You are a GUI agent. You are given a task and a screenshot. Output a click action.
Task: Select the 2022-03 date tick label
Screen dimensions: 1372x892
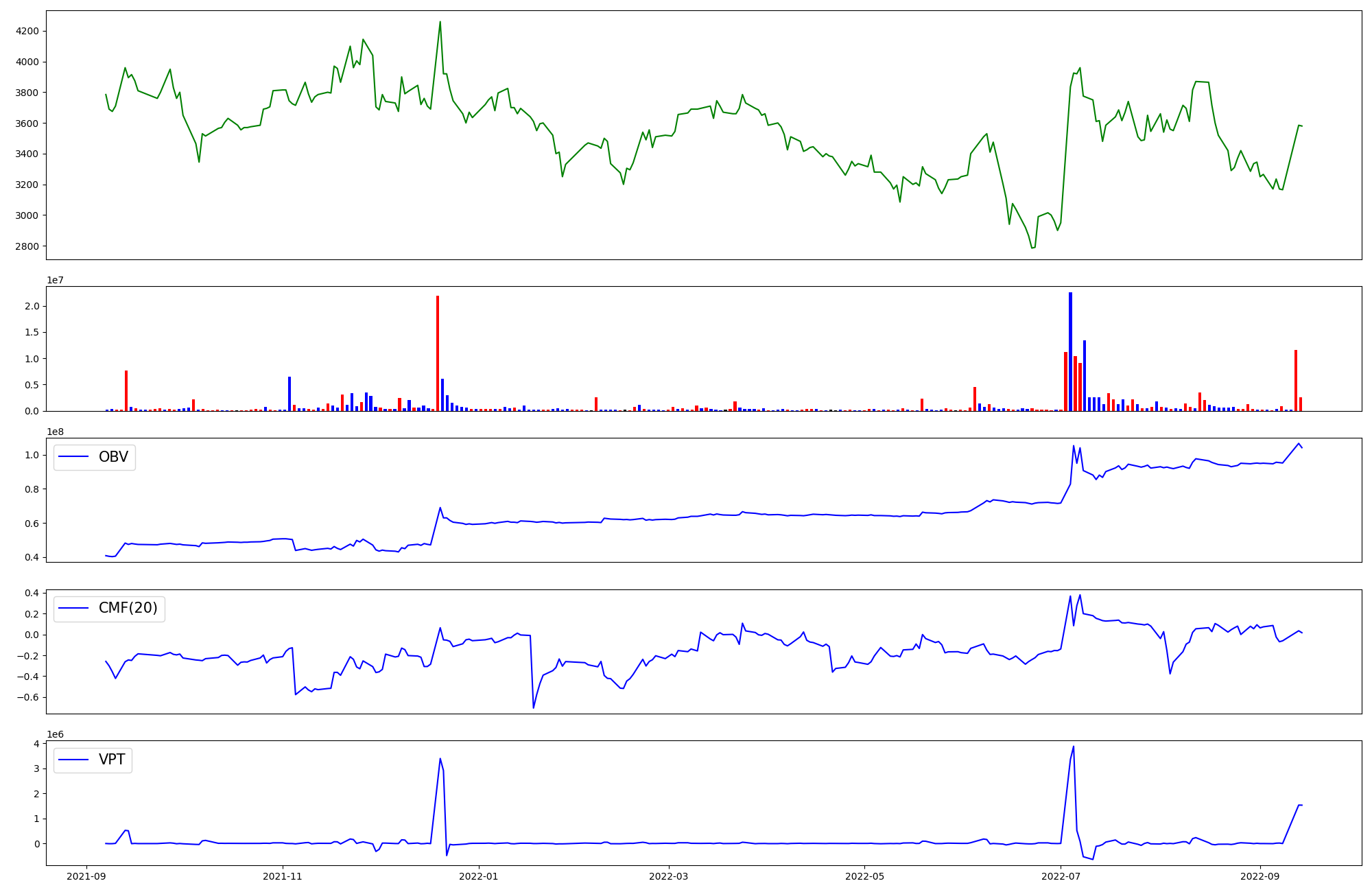tap(668, 876)
